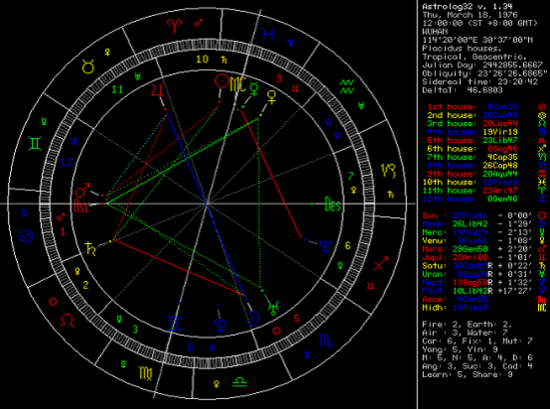Select the Jupiter glyph in house 11

tap(157, 90)
